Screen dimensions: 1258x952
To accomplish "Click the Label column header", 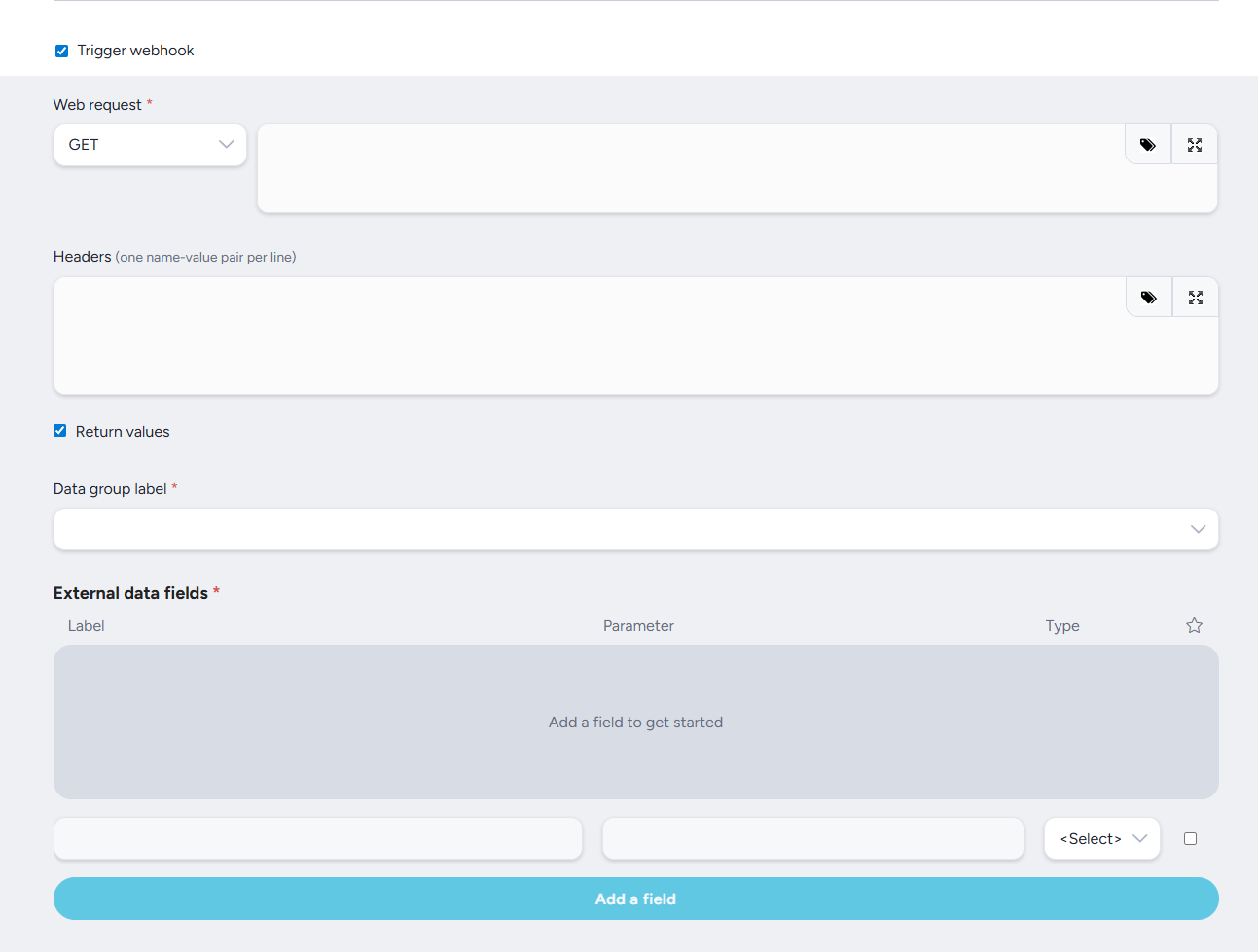I will (x=86, y=626).
